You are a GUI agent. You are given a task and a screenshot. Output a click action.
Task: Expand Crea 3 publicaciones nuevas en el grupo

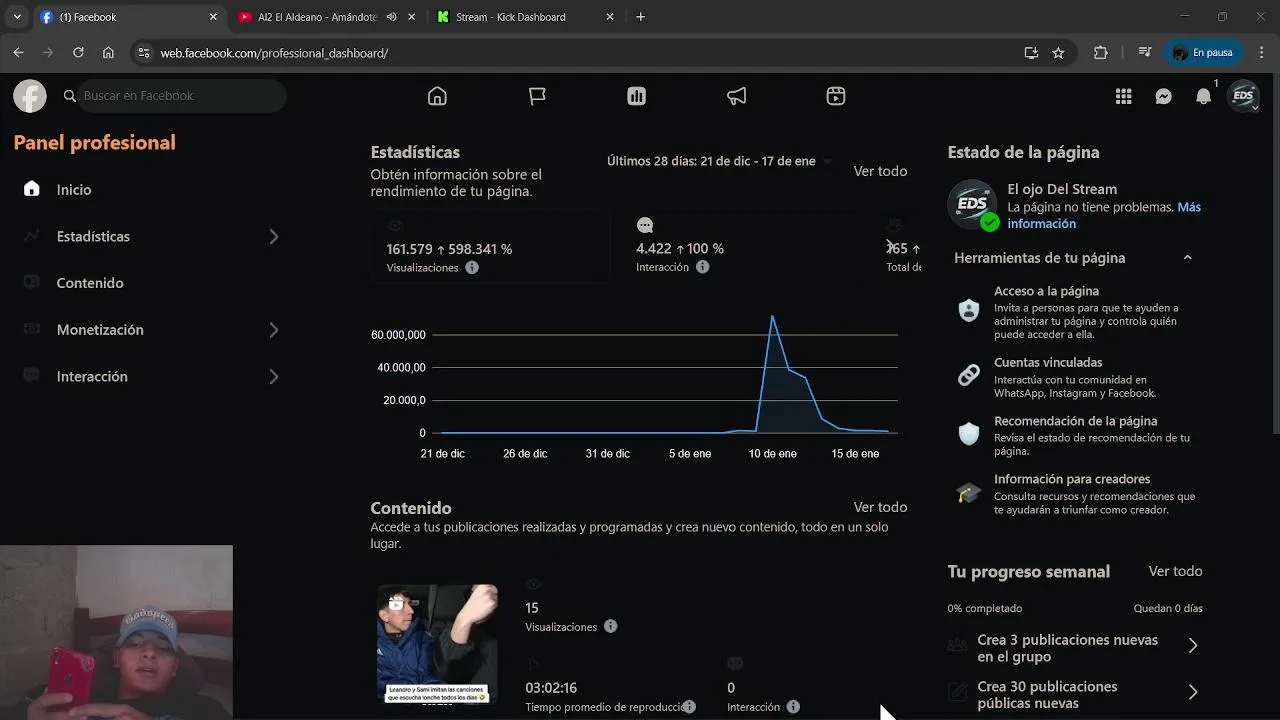tap(1192, 646)
